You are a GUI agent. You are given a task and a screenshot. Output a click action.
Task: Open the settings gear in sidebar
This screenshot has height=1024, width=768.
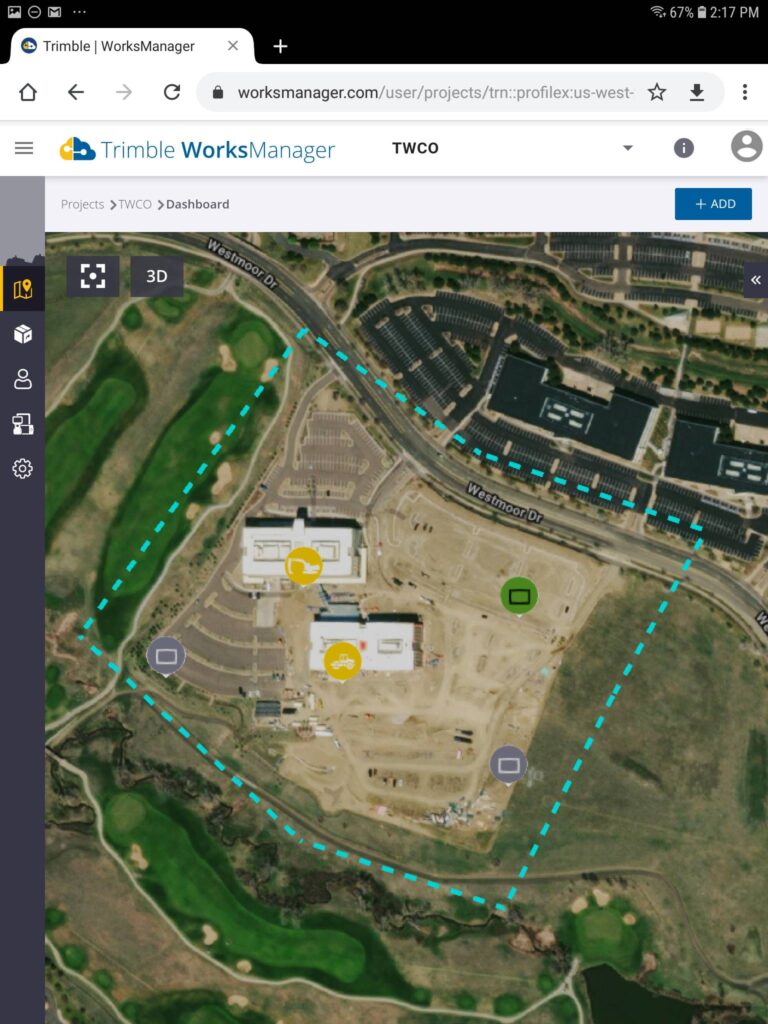tap(23, 468)
